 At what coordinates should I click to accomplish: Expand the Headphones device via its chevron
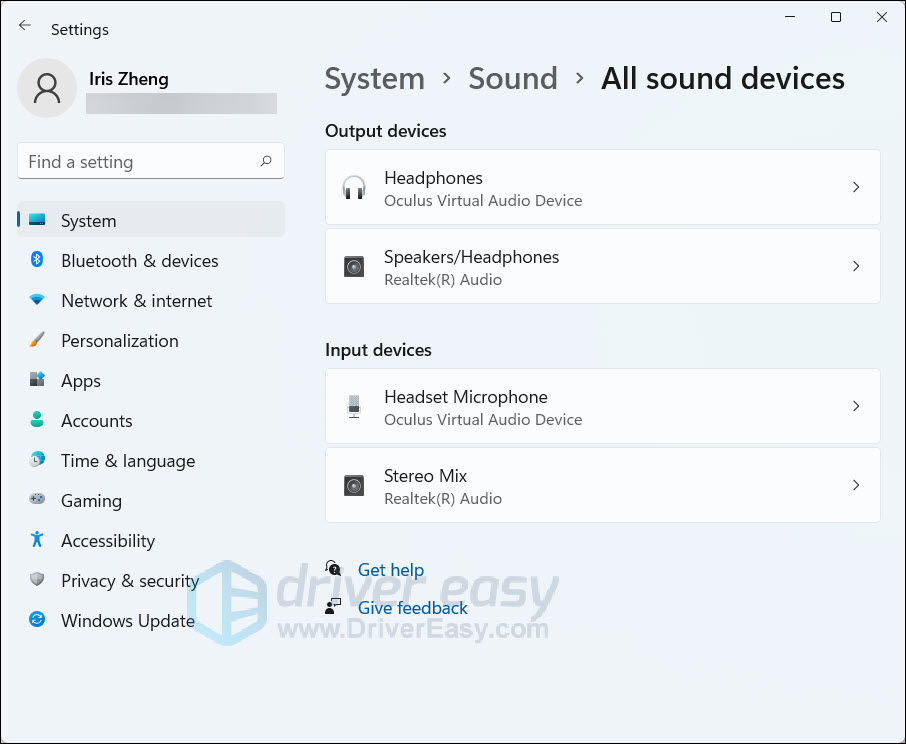coord(856,187)
